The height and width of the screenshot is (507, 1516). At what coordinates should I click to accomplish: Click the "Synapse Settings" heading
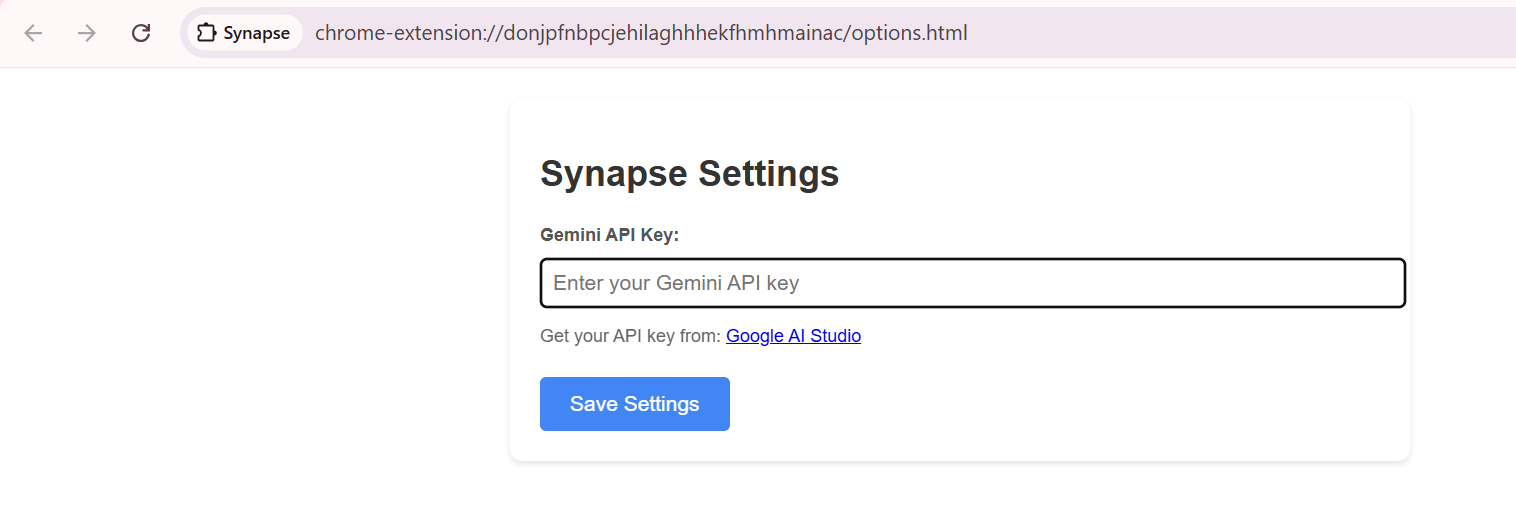(x=689, y=174)
